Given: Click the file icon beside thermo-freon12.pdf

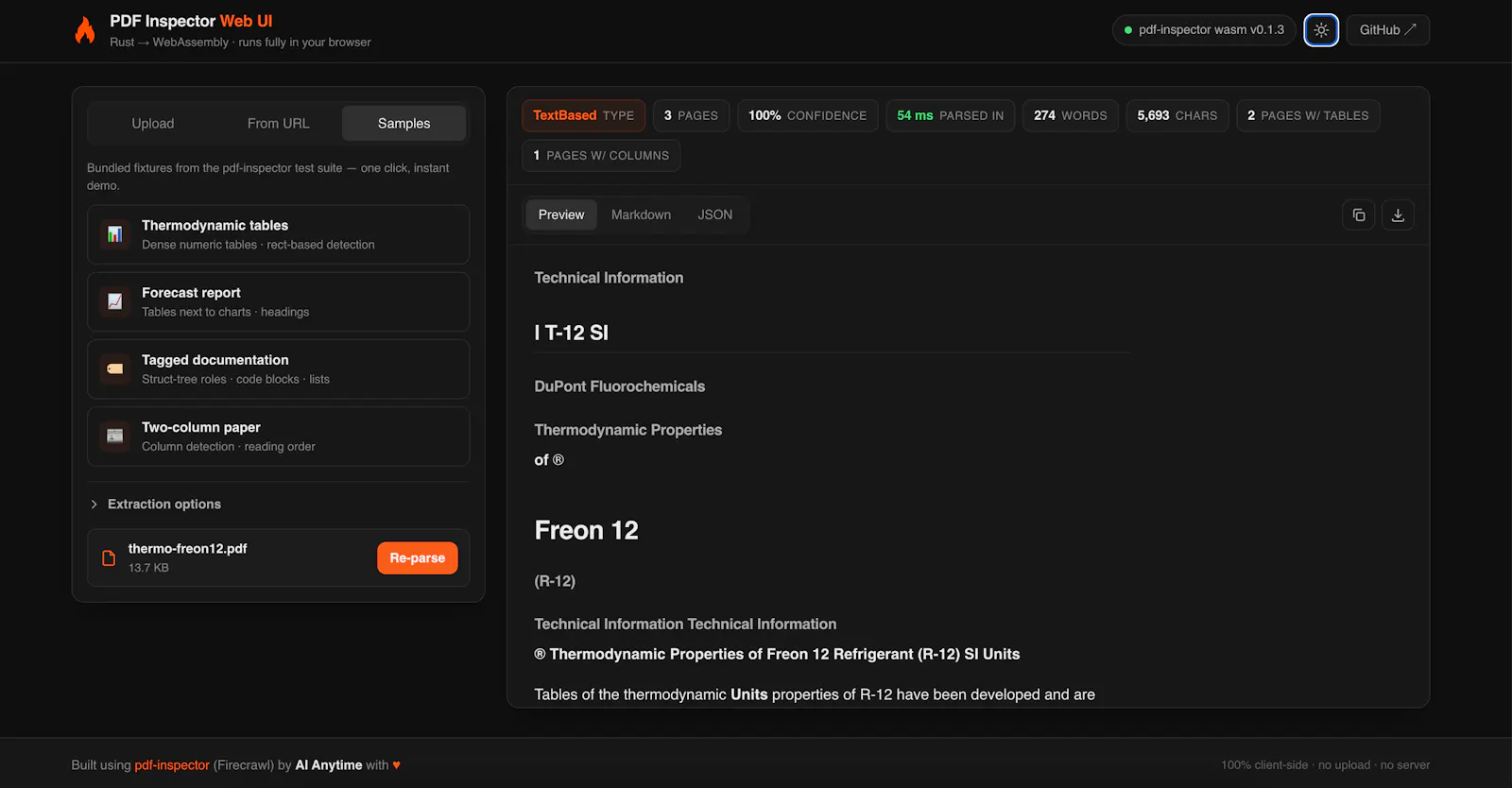Looking at the screenshot, I should pos(109,558).
